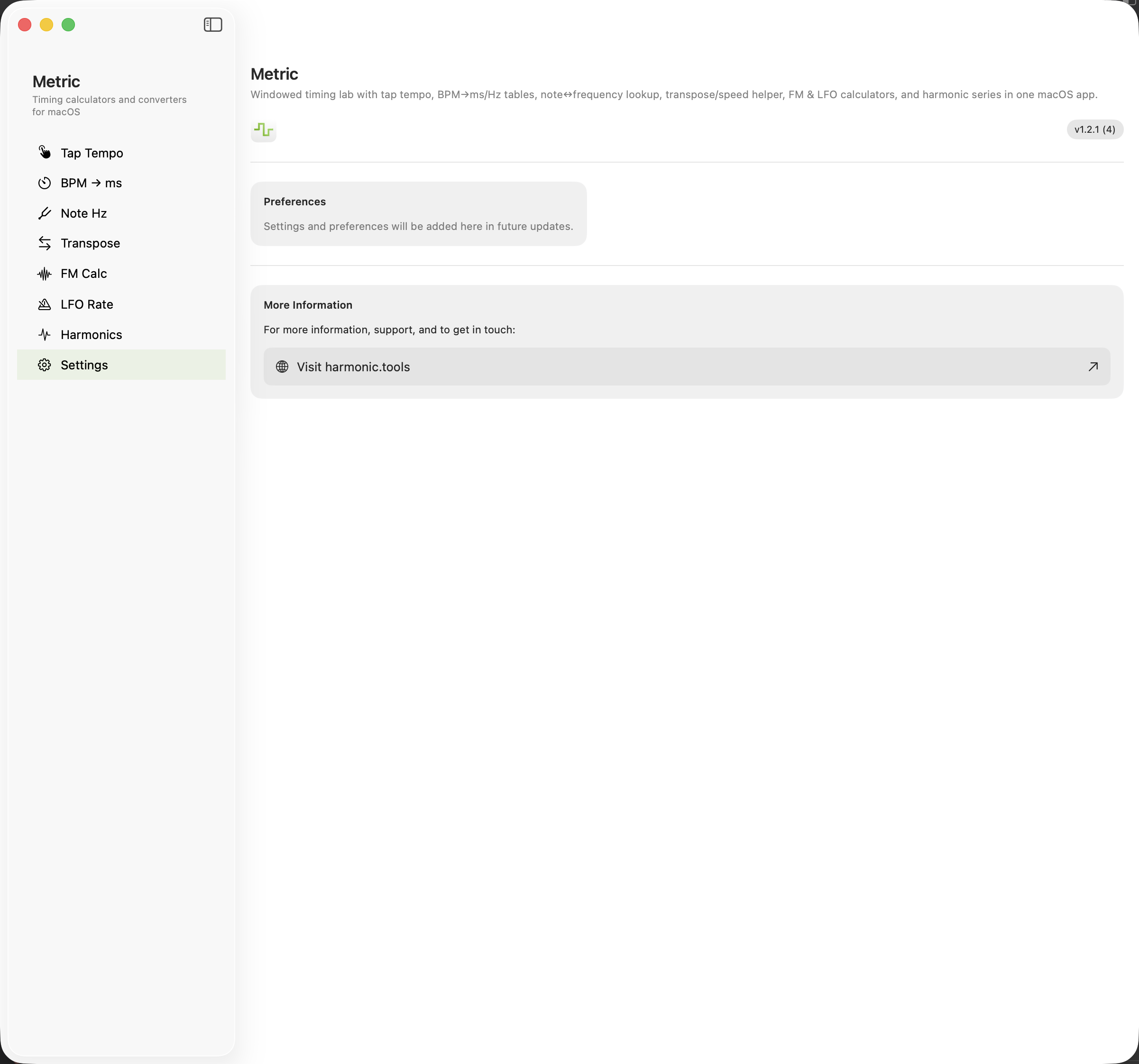Select the FM Calc waveform icon
This screenshot has height=1064, width=1139.
45,273
